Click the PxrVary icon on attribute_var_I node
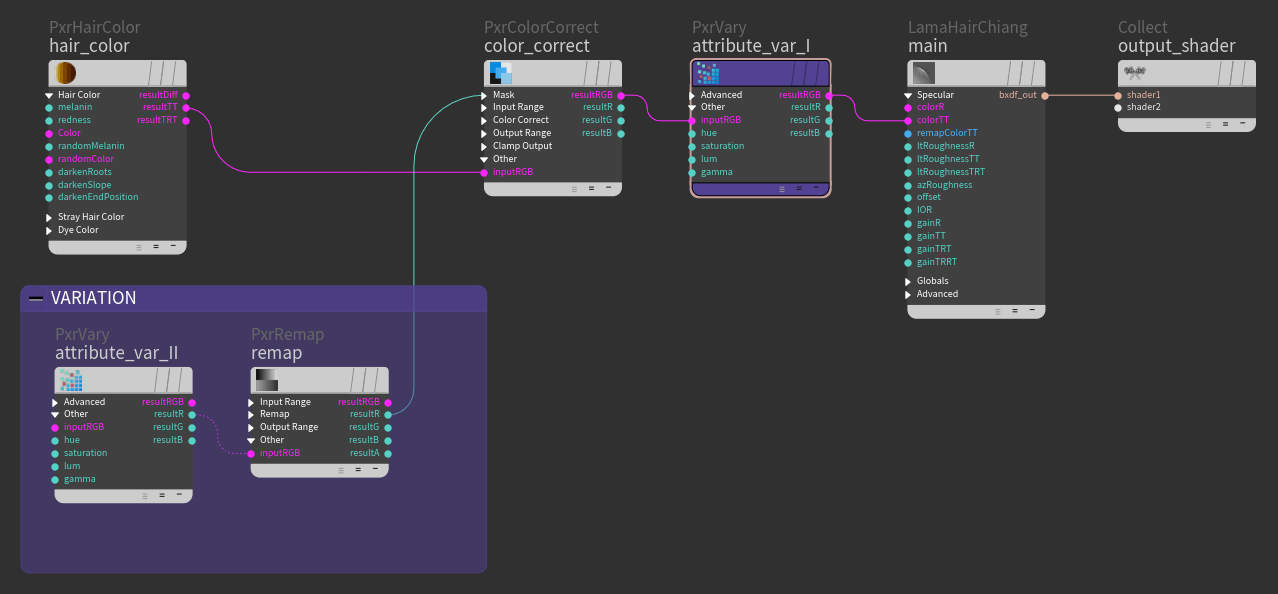1278x594 pixels. (708, 73)
